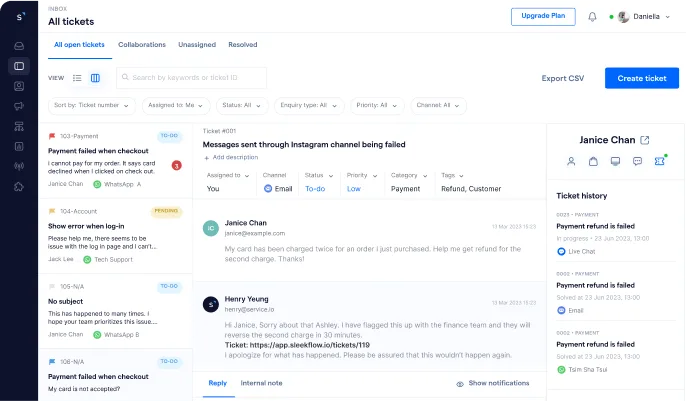Select the tickets panel icon in sidebar

point(19,66)
